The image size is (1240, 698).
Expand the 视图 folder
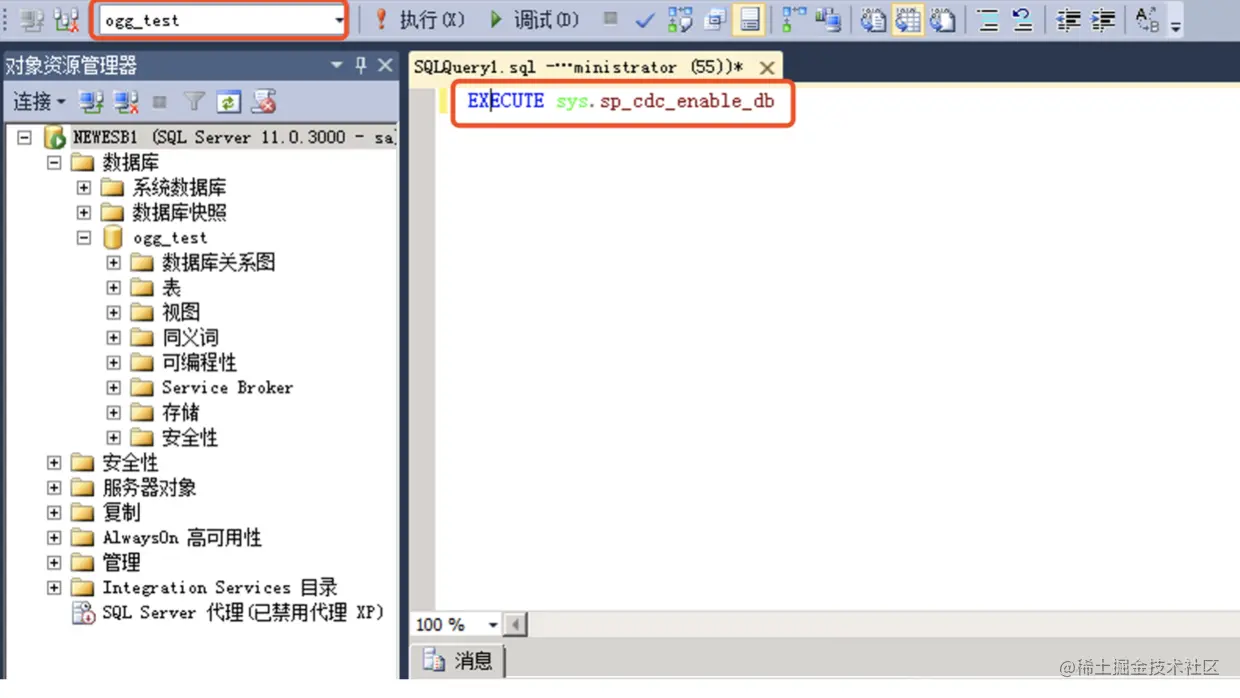point(114,313)
